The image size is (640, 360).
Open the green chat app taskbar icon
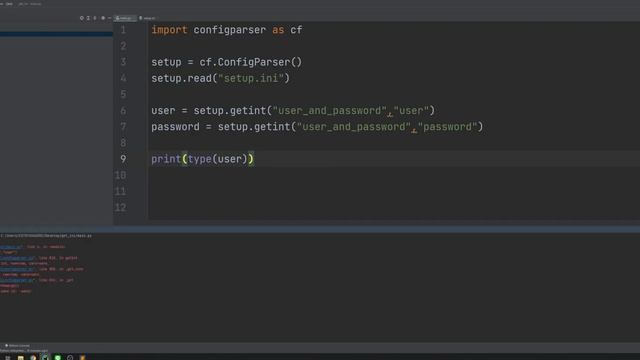click(x=58, y=358)
